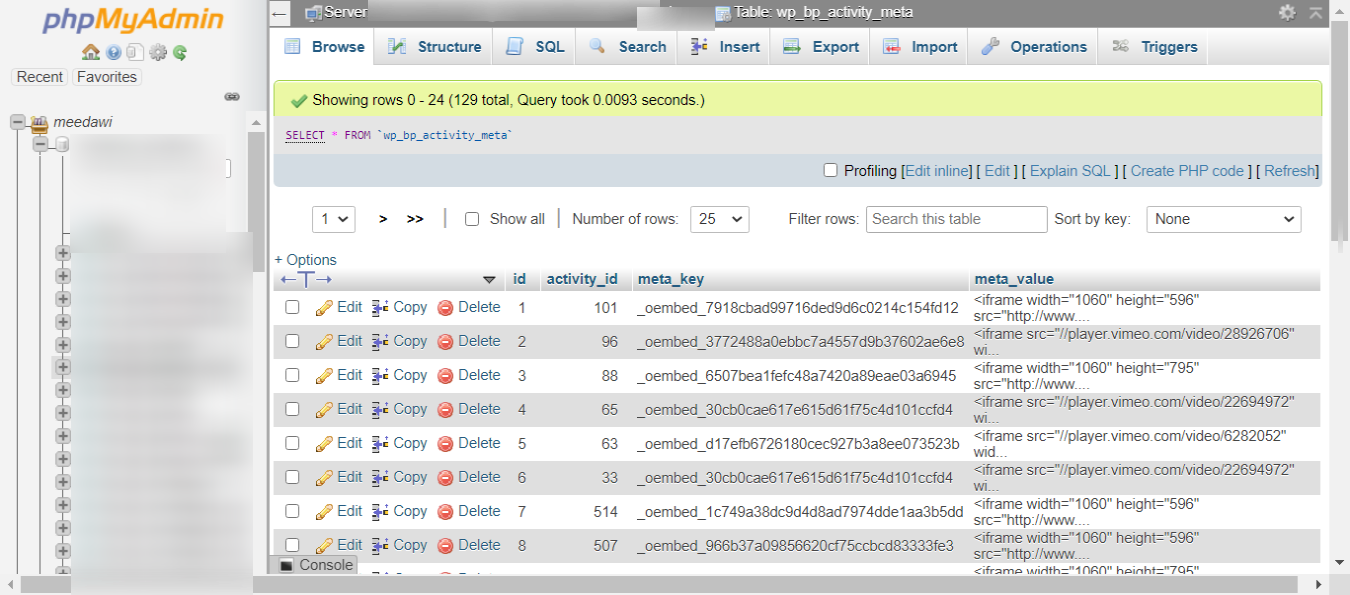Click the Console icon at bottom
The height and width of the screenshot is (595, 1350).
point(286,565)
